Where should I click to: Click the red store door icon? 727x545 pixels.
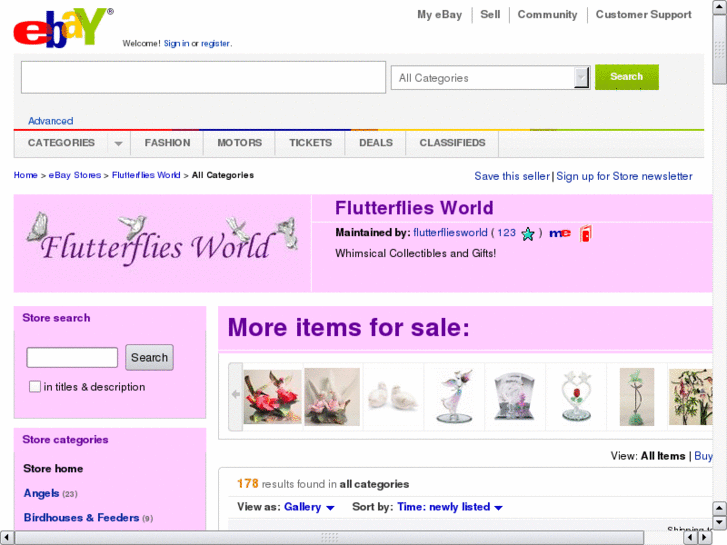coord(585,233)
